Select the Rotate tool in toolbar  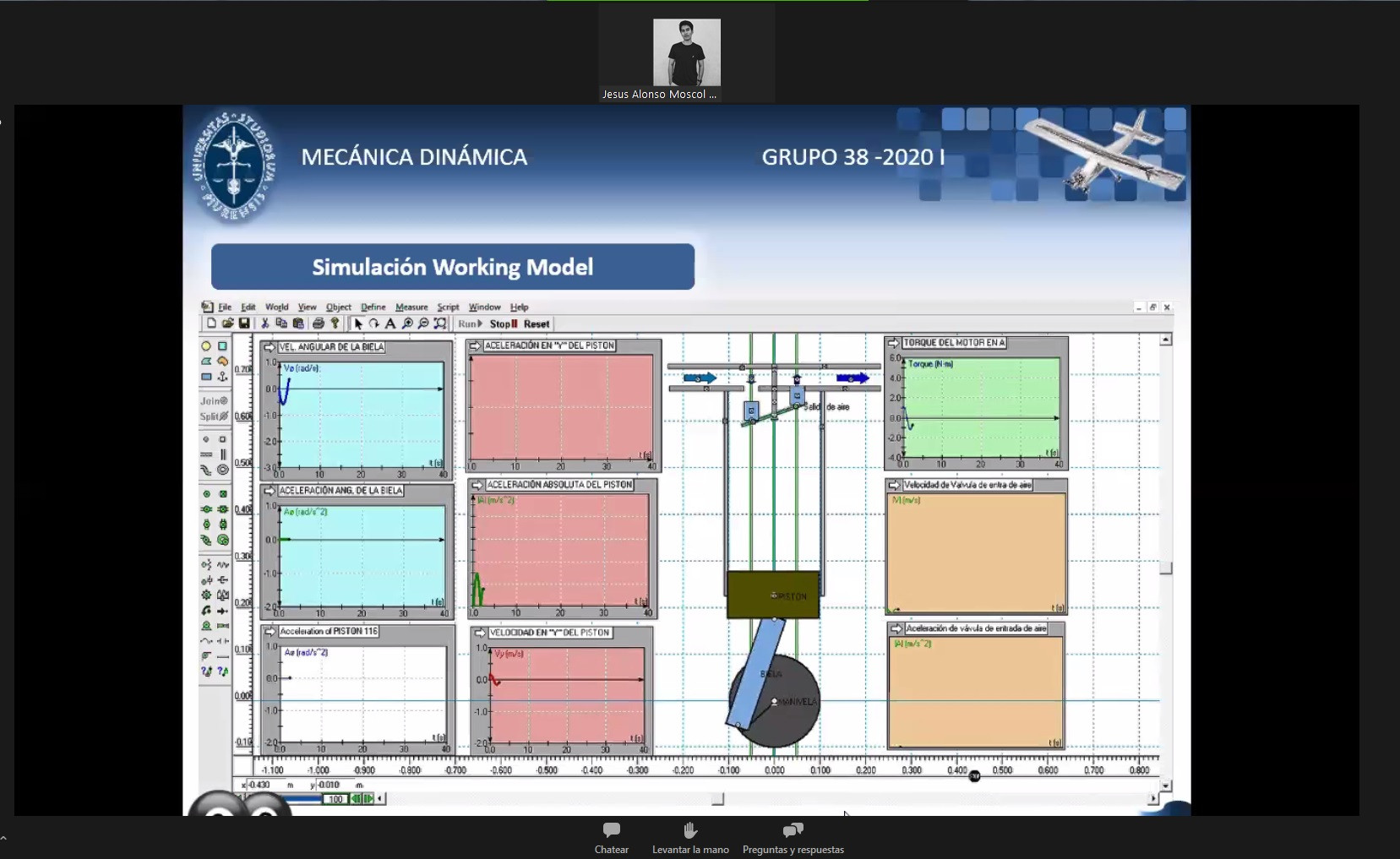[373, 323]
